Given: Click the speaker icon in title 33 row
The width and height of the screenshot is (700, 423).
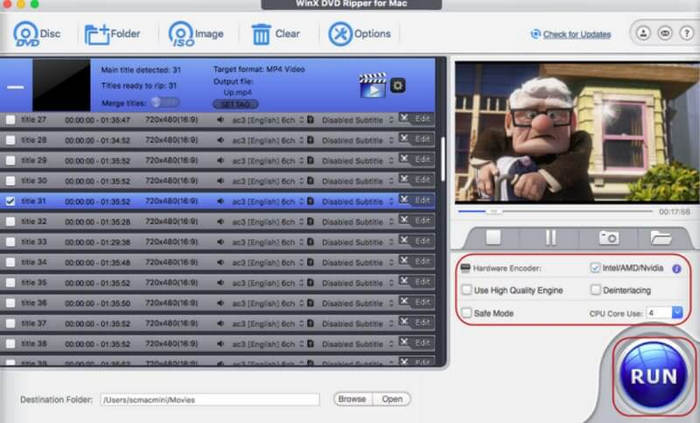Looking at the screenshot, I should pyautogui.click(x=221, y=242).
